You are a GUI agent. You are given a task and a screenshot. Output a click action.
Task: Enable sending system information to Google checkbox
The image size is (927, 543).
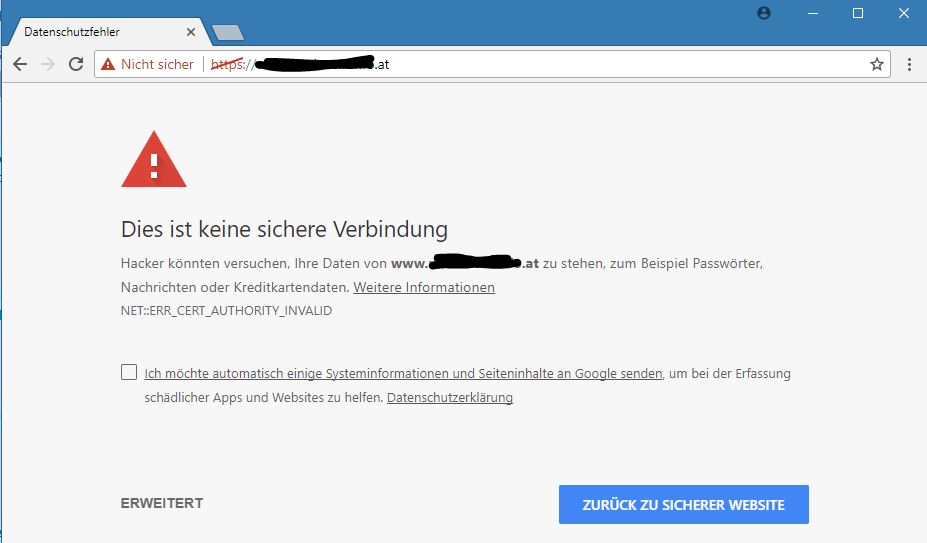point(129,371)
